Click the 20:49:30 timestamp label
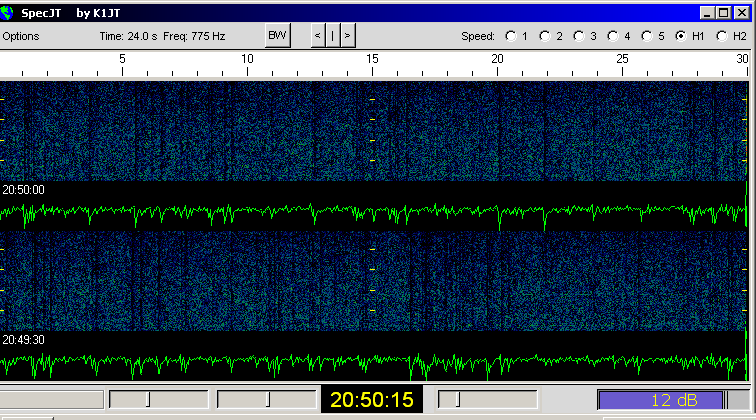 [x=23, y=340]
